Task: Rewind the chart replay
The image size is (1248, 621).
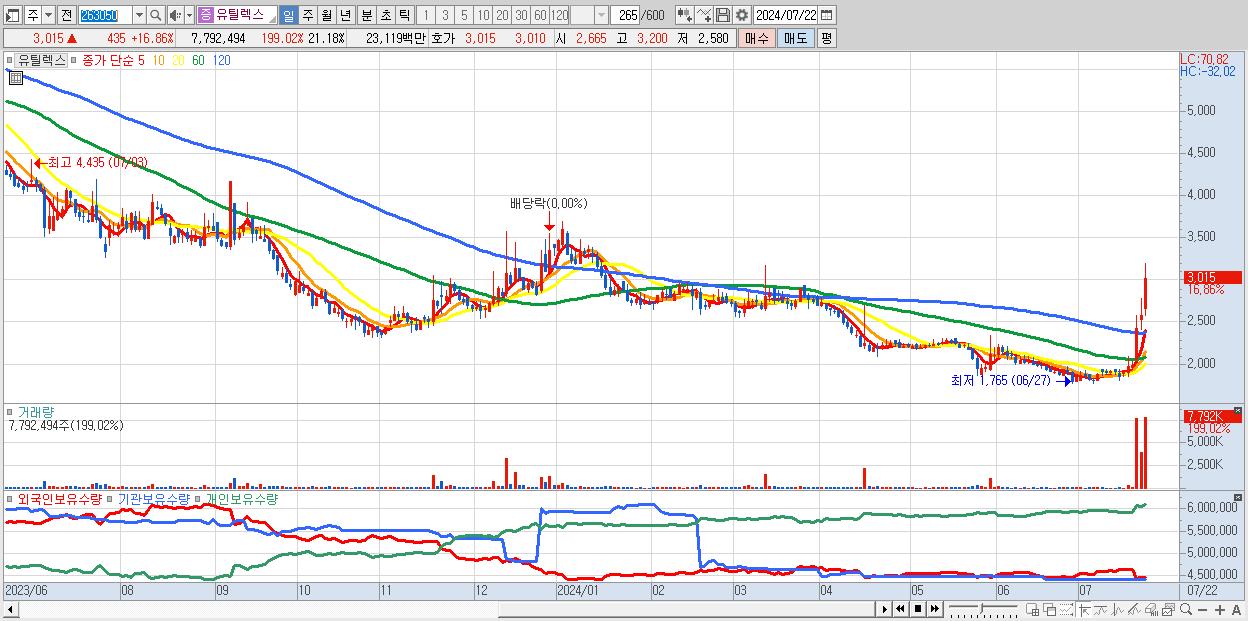Action: tap(900, 609)
